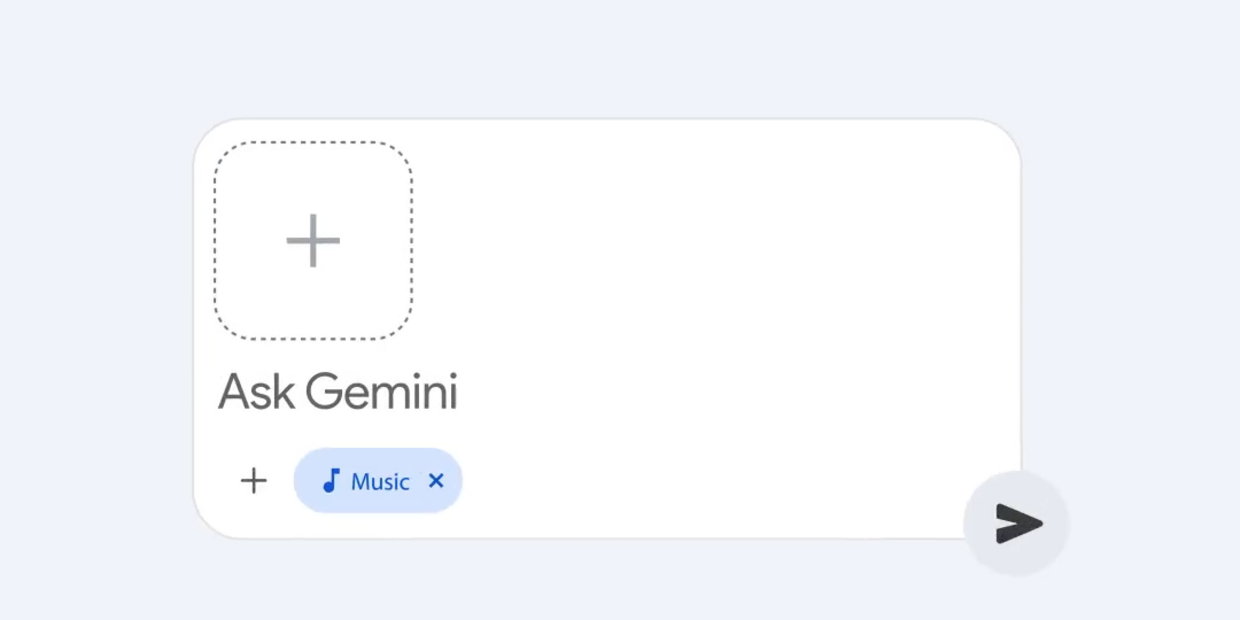This screenshot has width=1240, height=620.
Task: Open the small plus attachment menu
Action: click(x=254, y=481)
